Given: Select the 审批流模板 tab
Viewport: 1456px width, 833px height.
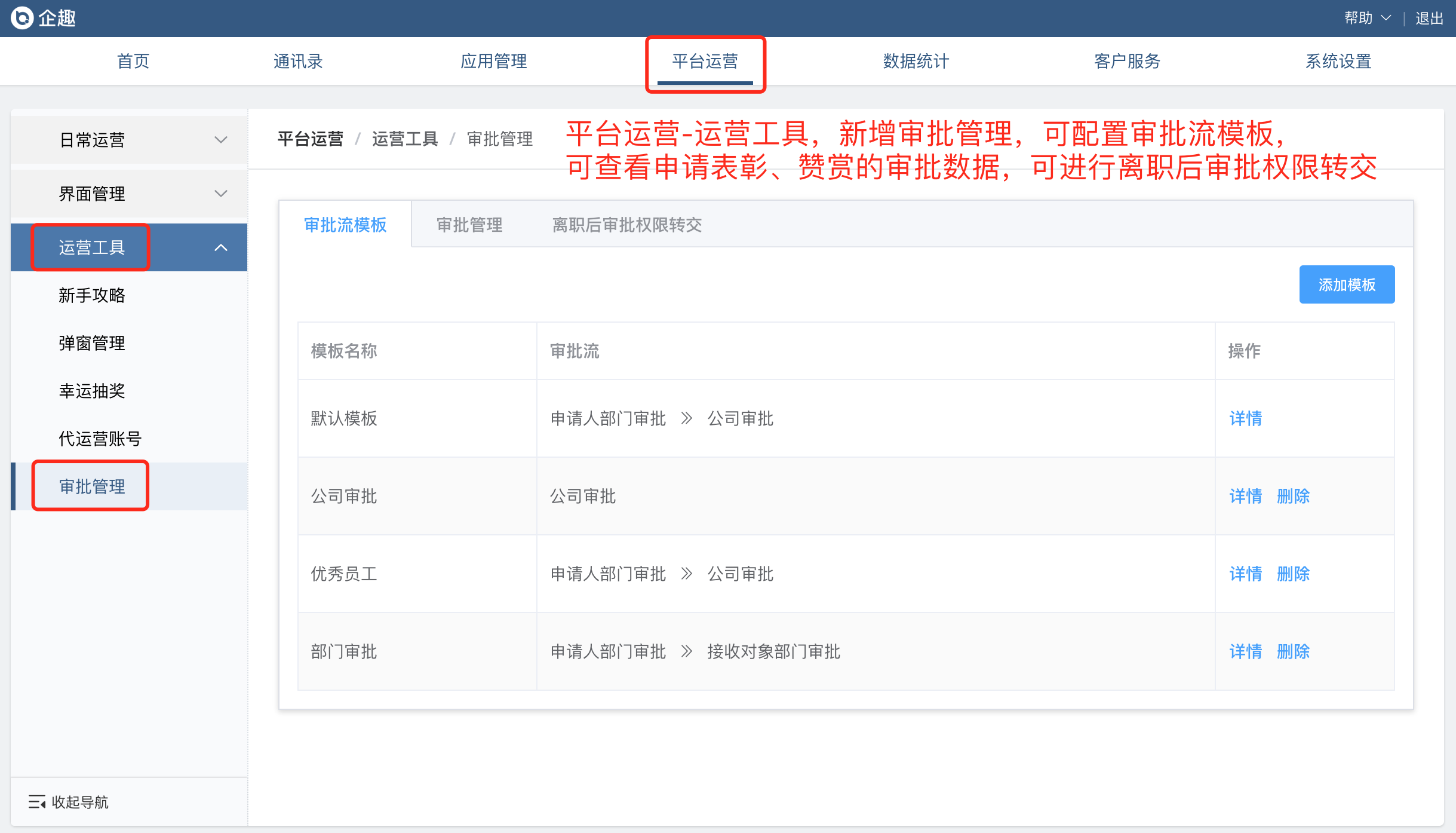Looking at the screenshot, I should tap(345, 225).
